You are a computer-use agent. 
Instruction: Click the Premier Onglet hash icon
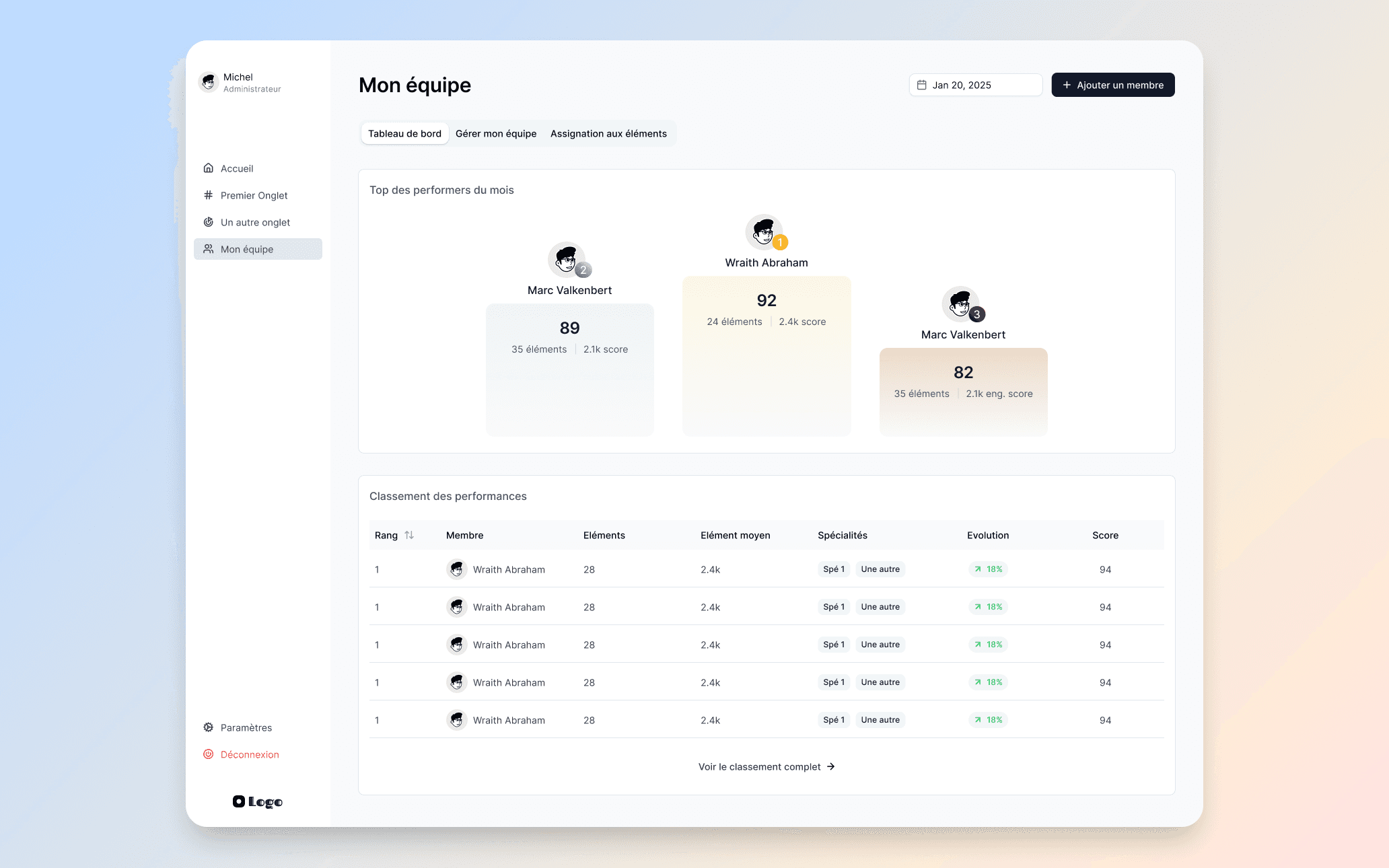click(209, 195)
